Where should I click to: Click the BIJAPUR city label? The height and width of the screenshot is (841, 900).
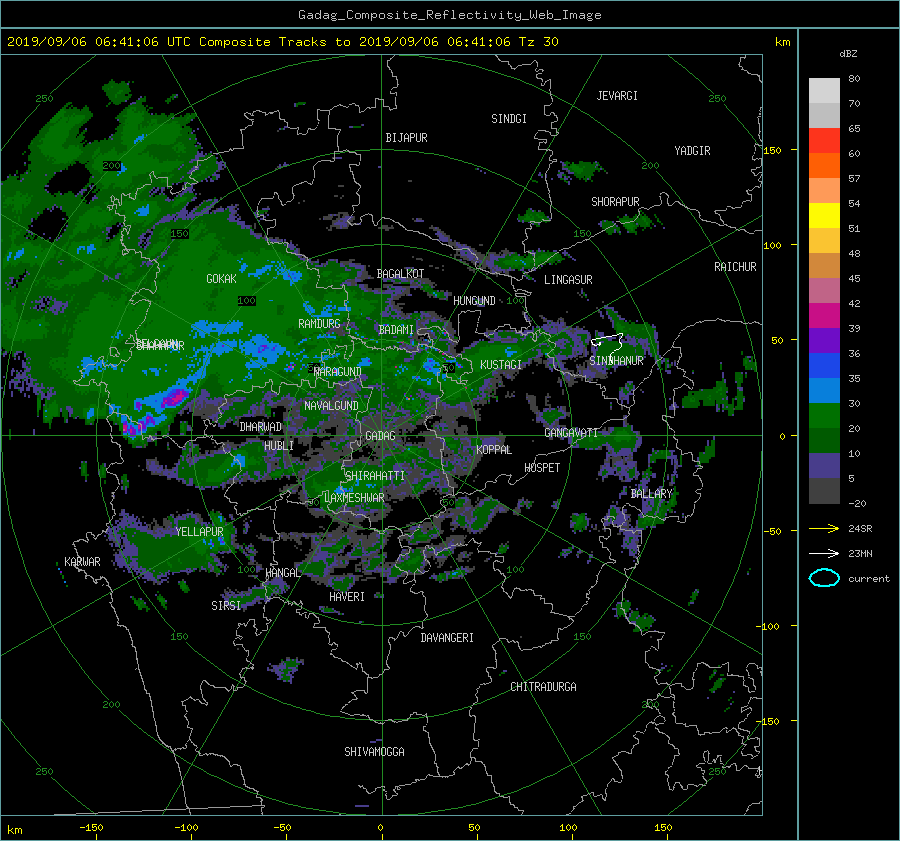coord(406,138)
